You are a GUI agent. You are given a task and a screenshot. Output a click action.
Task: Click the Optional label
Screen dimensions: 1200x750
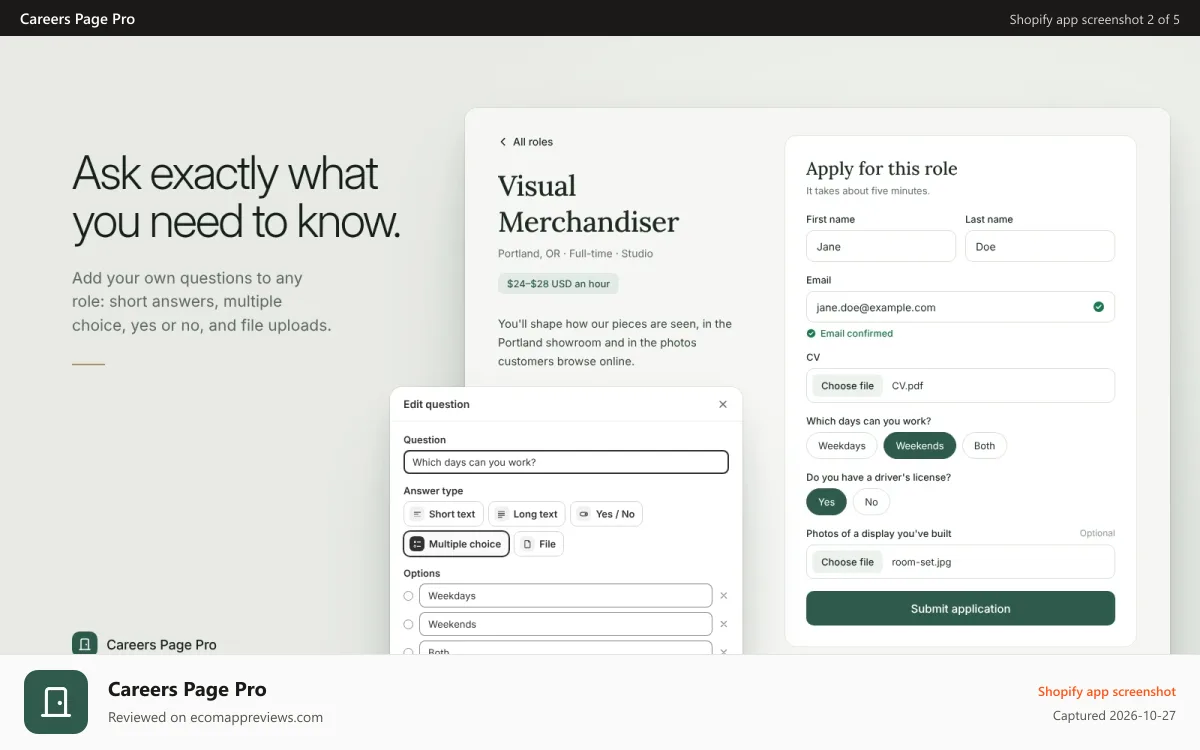[1097, 533]
